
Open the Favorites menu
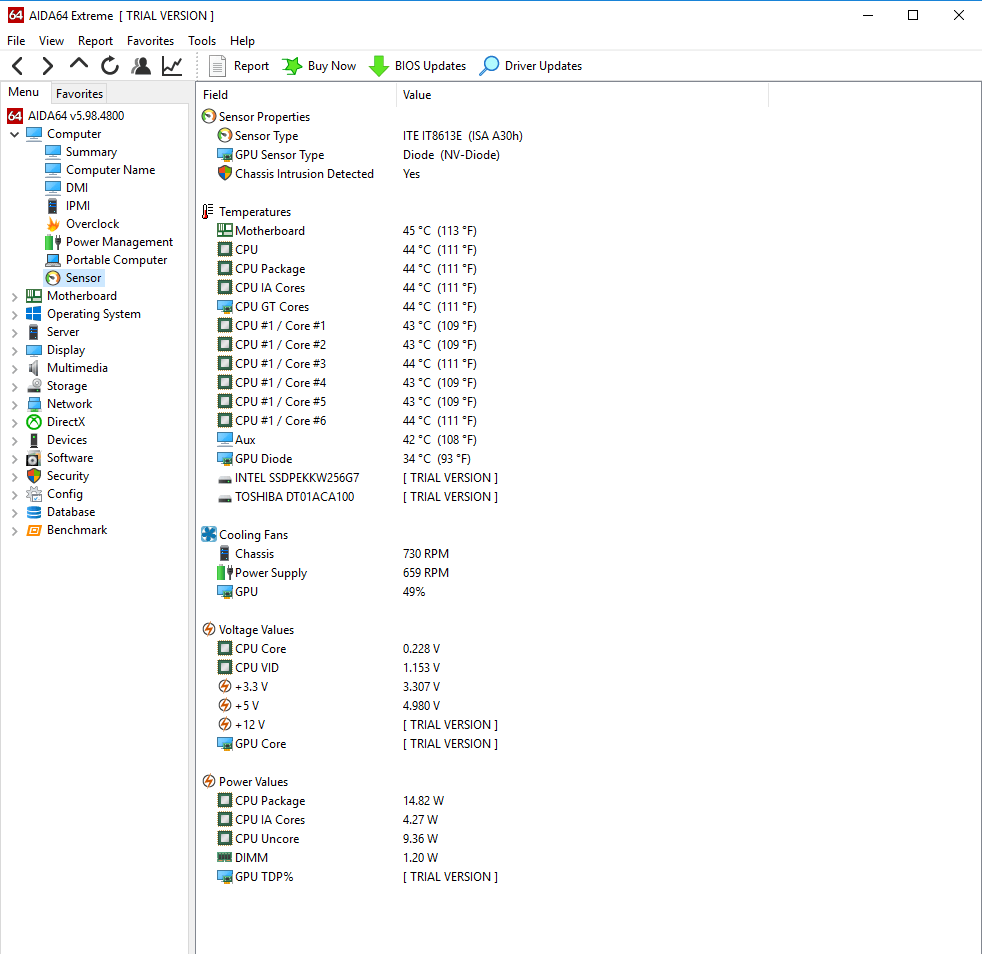(150, 41)
